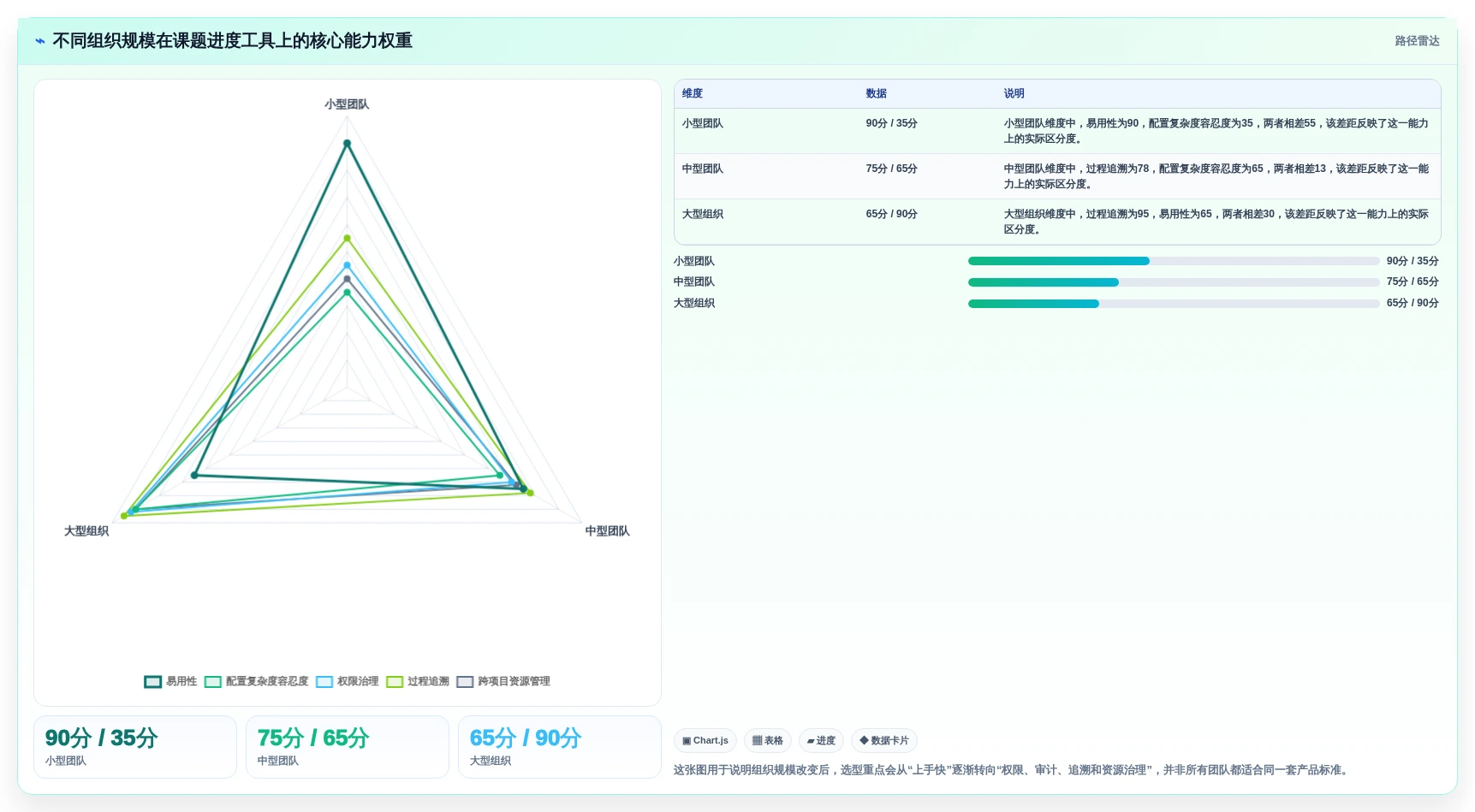Click the 大型组织 radar axis label
Screen dimensions: 1475x812
click(86, 531)
